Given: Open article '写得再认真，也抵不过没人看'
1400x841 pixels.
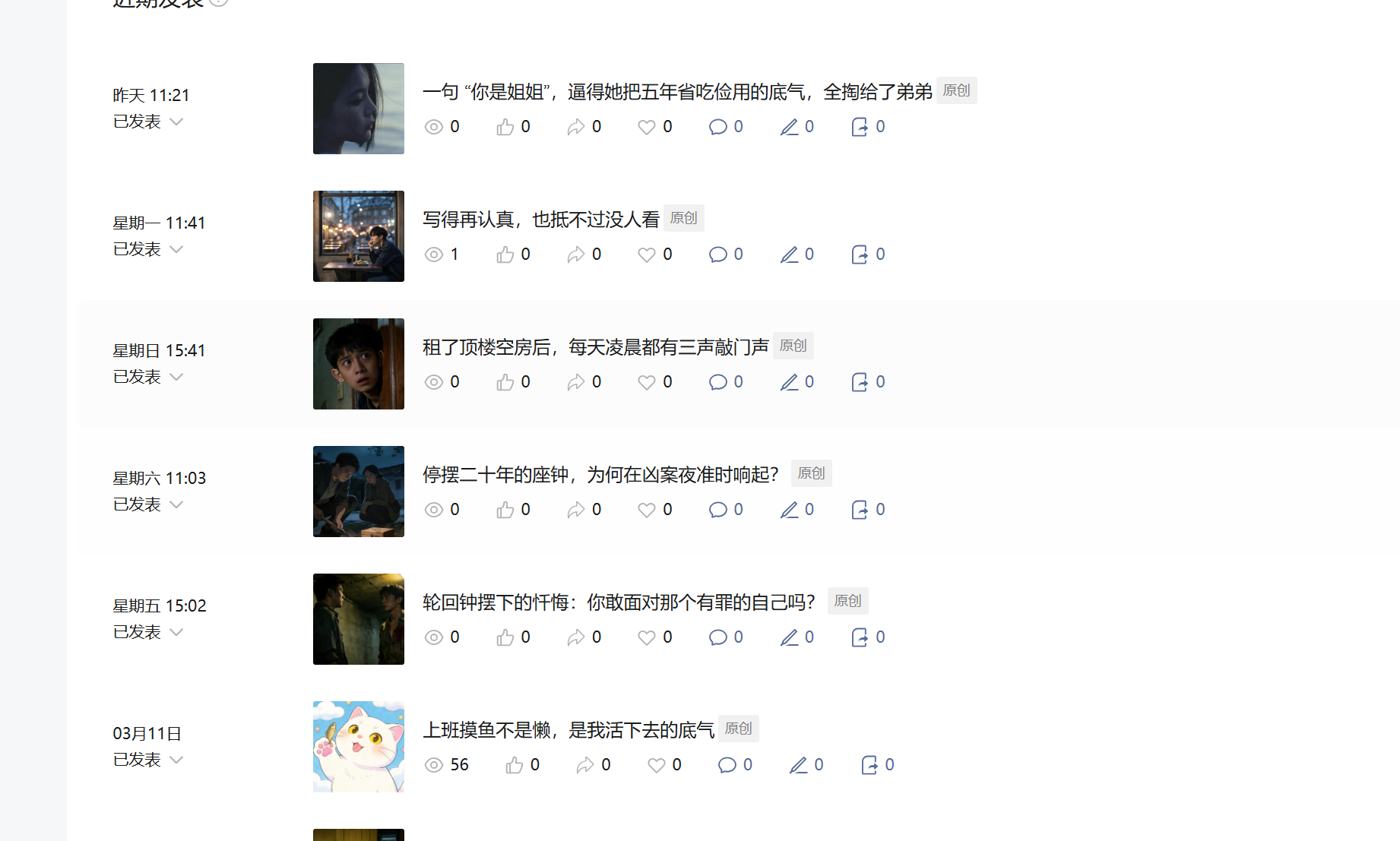Looking at the screenshot, I should pyautogui.click(x=541, y=220).
